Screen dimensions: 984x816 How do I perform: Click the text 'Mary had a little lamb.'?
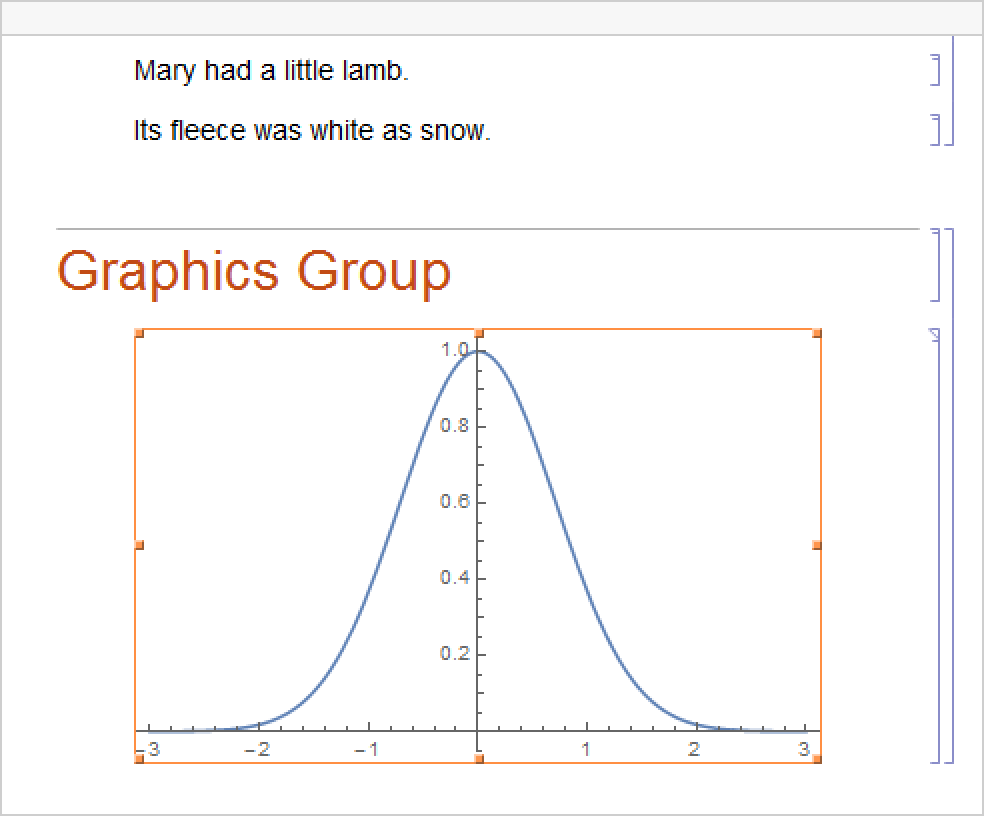click(x=271, y=71)
